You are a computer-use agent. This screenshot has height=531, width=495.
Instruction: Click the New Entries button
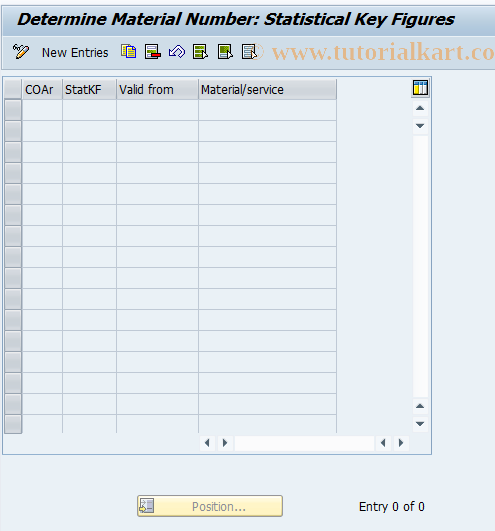[75, 52]
